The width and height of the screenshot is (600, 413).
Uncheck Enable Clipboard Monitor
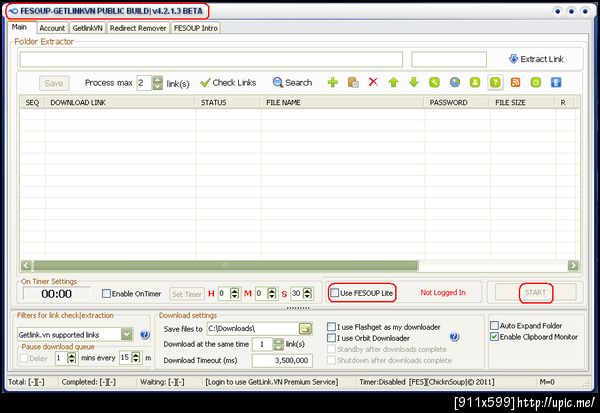coord(494,337)
